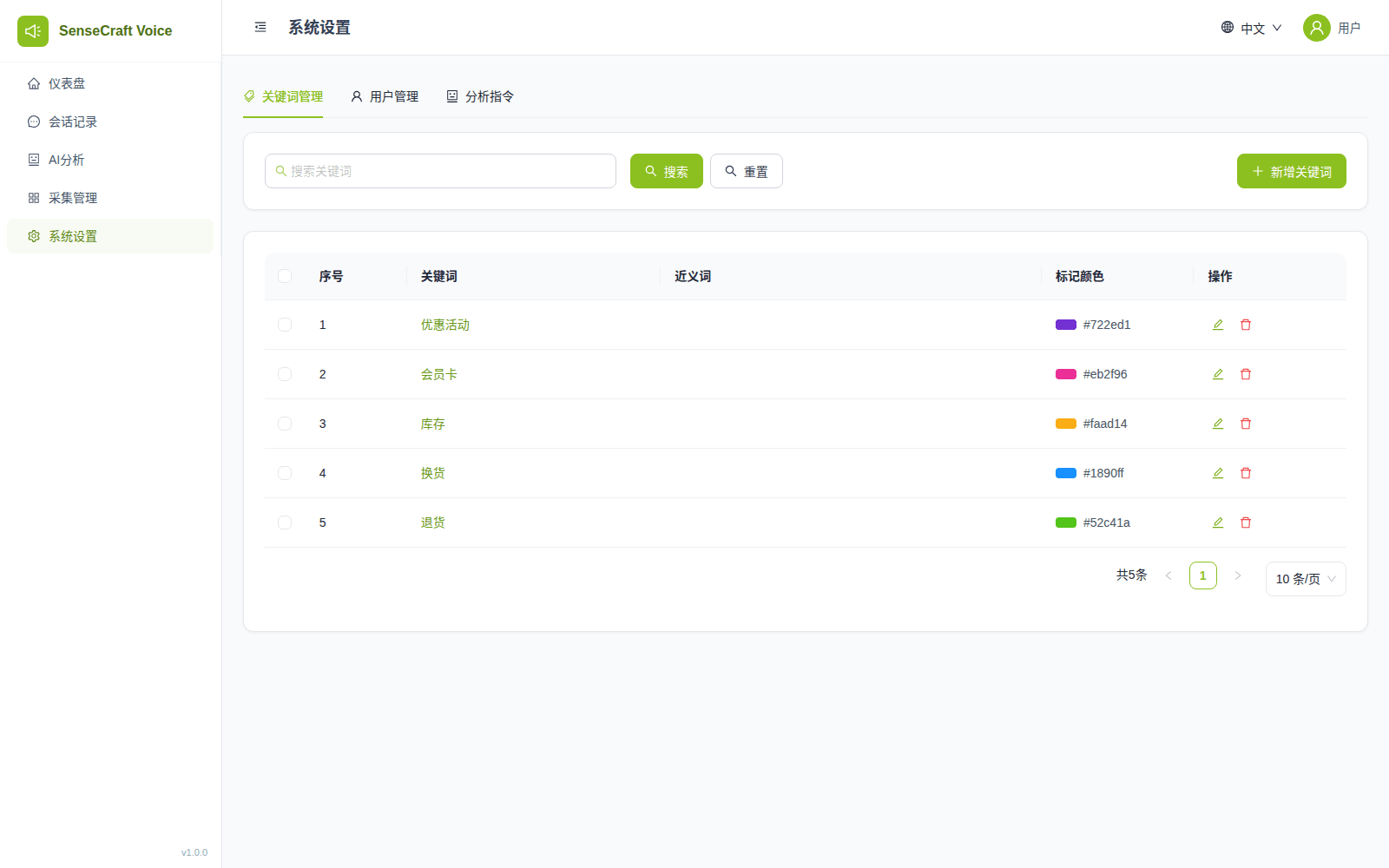Delete the 优惠活动 keyword row

[x=1246, y=325]
